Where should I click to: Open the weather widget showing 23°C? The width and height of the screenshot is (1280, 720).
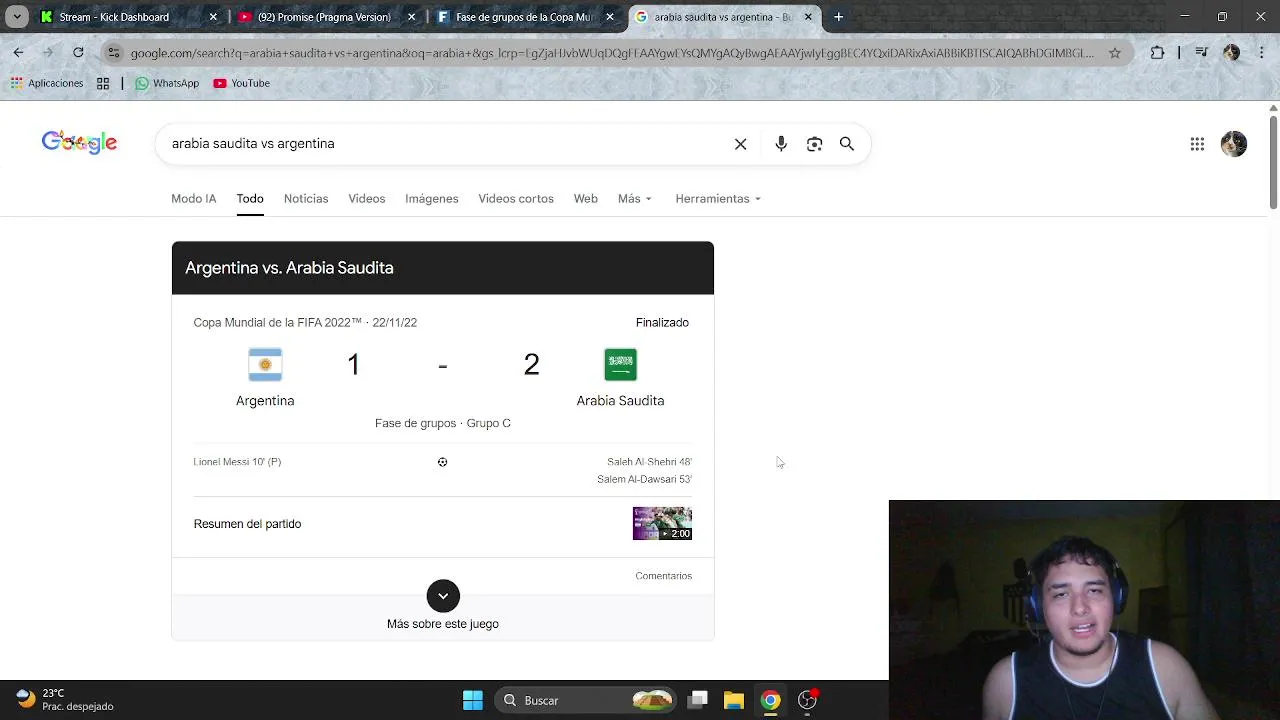tap(65, 699)
